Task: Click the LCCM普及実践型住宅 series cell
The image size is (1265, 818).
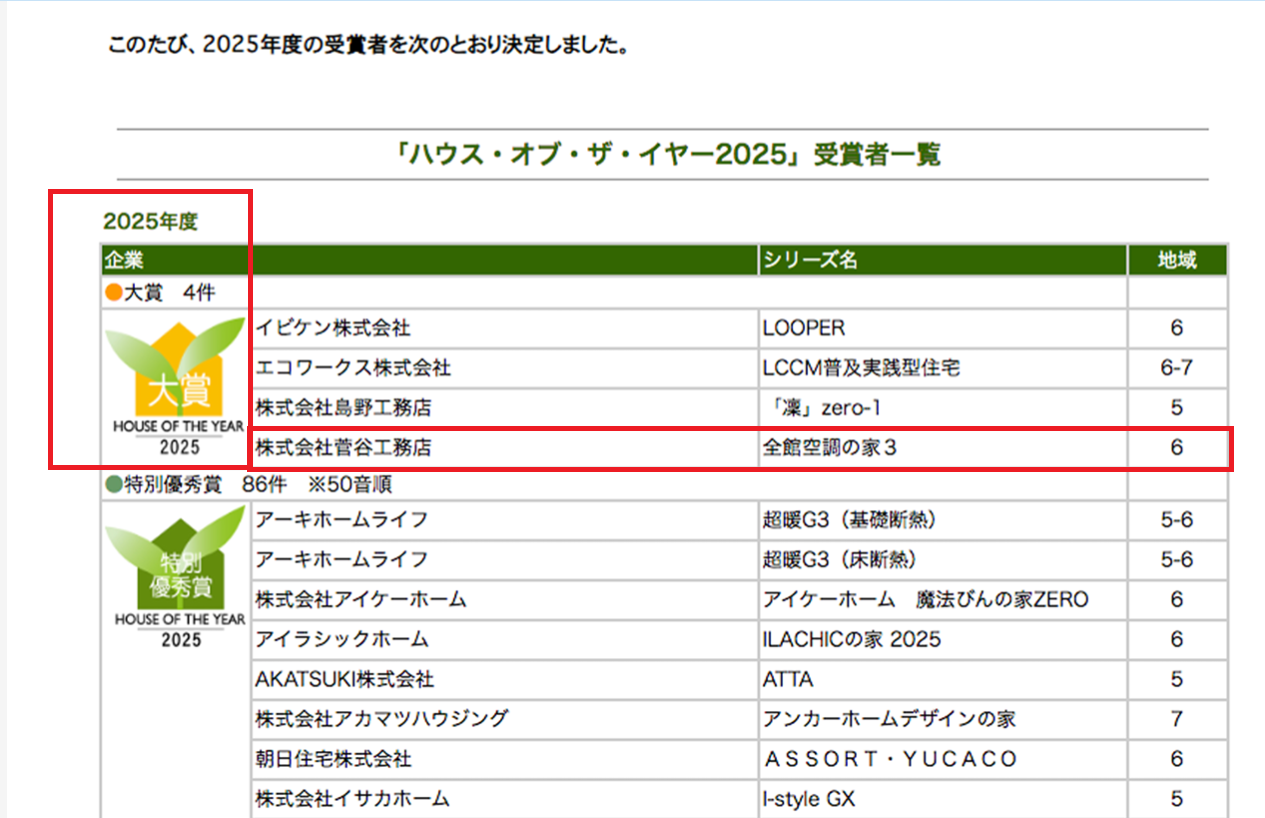Action: pos(943,368)
